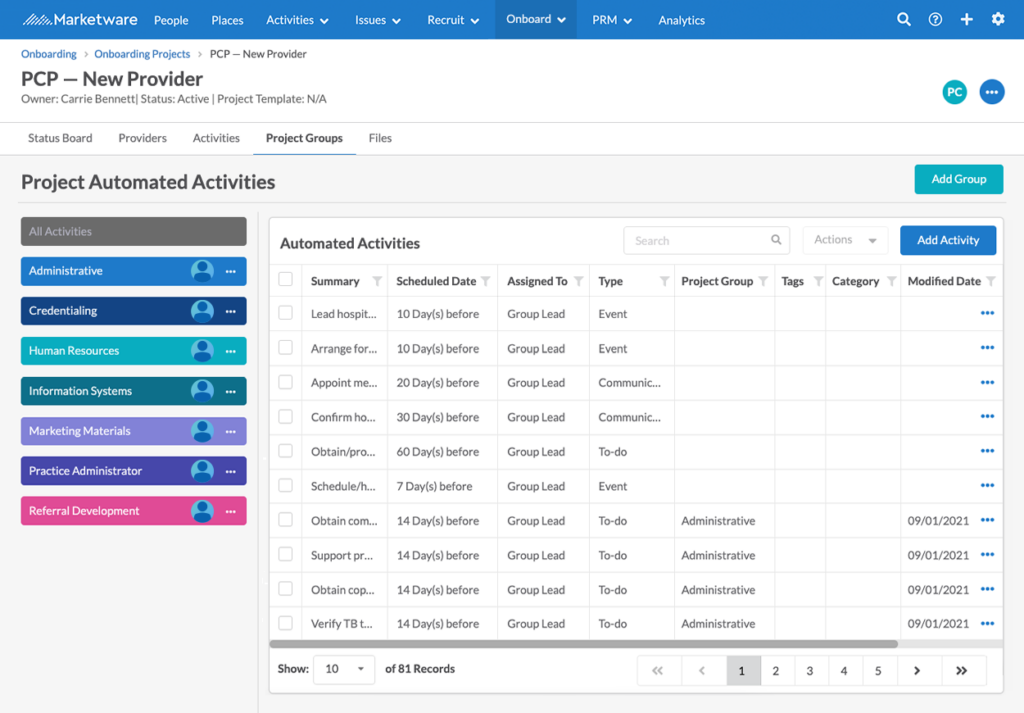
Task: Click the Add Group button
Action: tap(958, 179)
